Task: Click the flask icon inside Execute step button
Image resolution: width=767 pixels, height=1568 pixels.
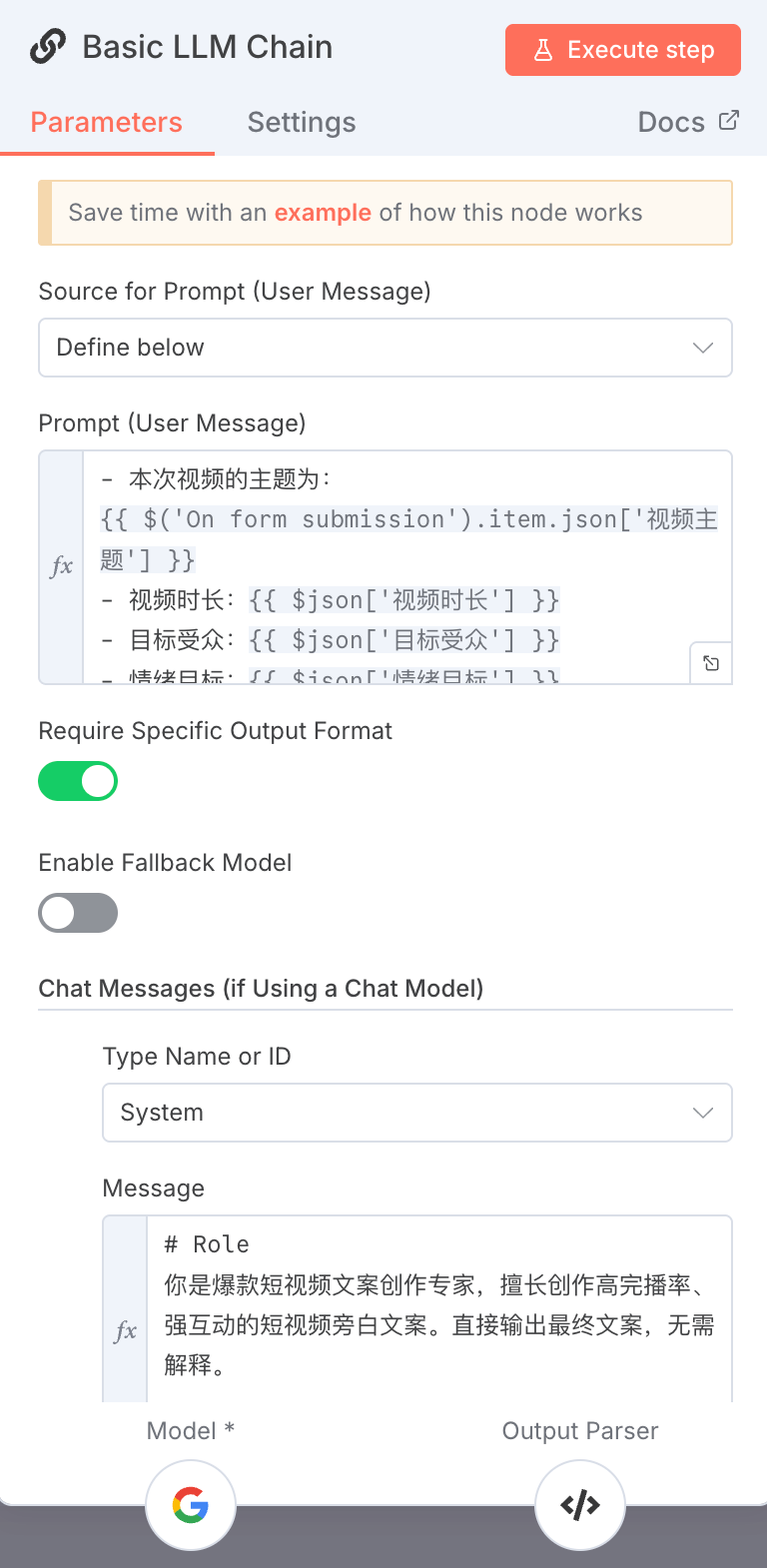Action: pos(540,49)
